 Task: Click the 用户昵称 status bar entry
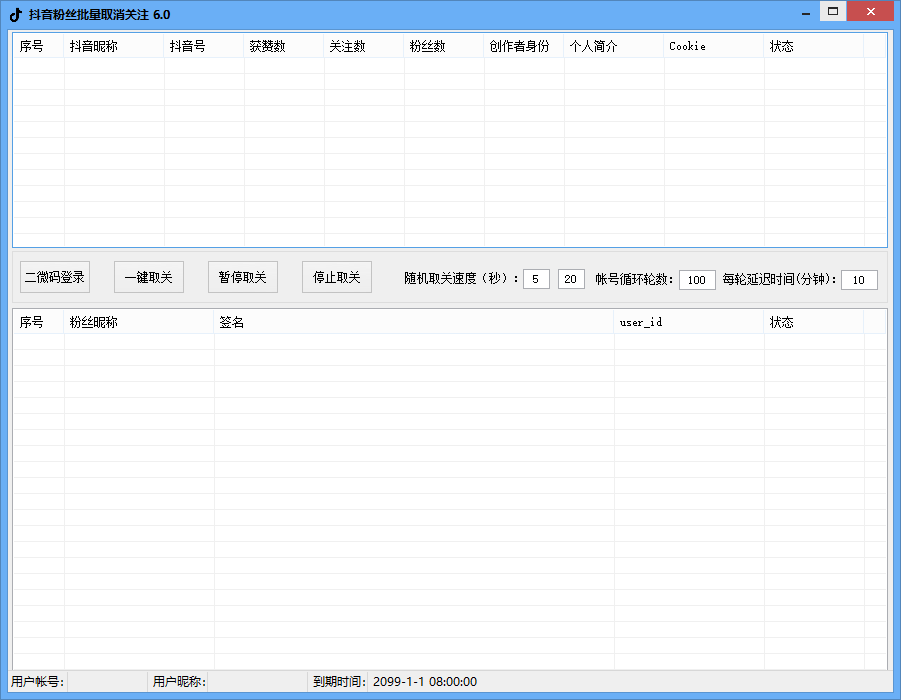pos(179,682)
